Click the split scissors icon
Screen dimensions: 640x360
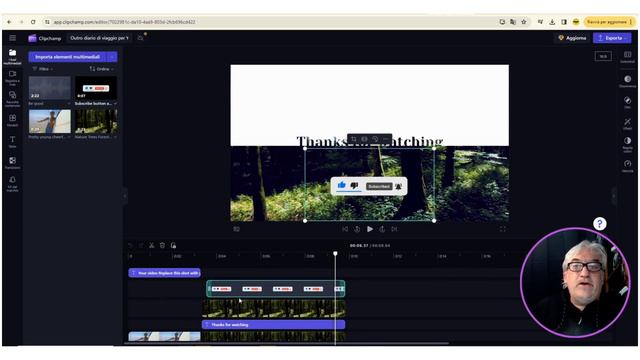tap(151, 245)
